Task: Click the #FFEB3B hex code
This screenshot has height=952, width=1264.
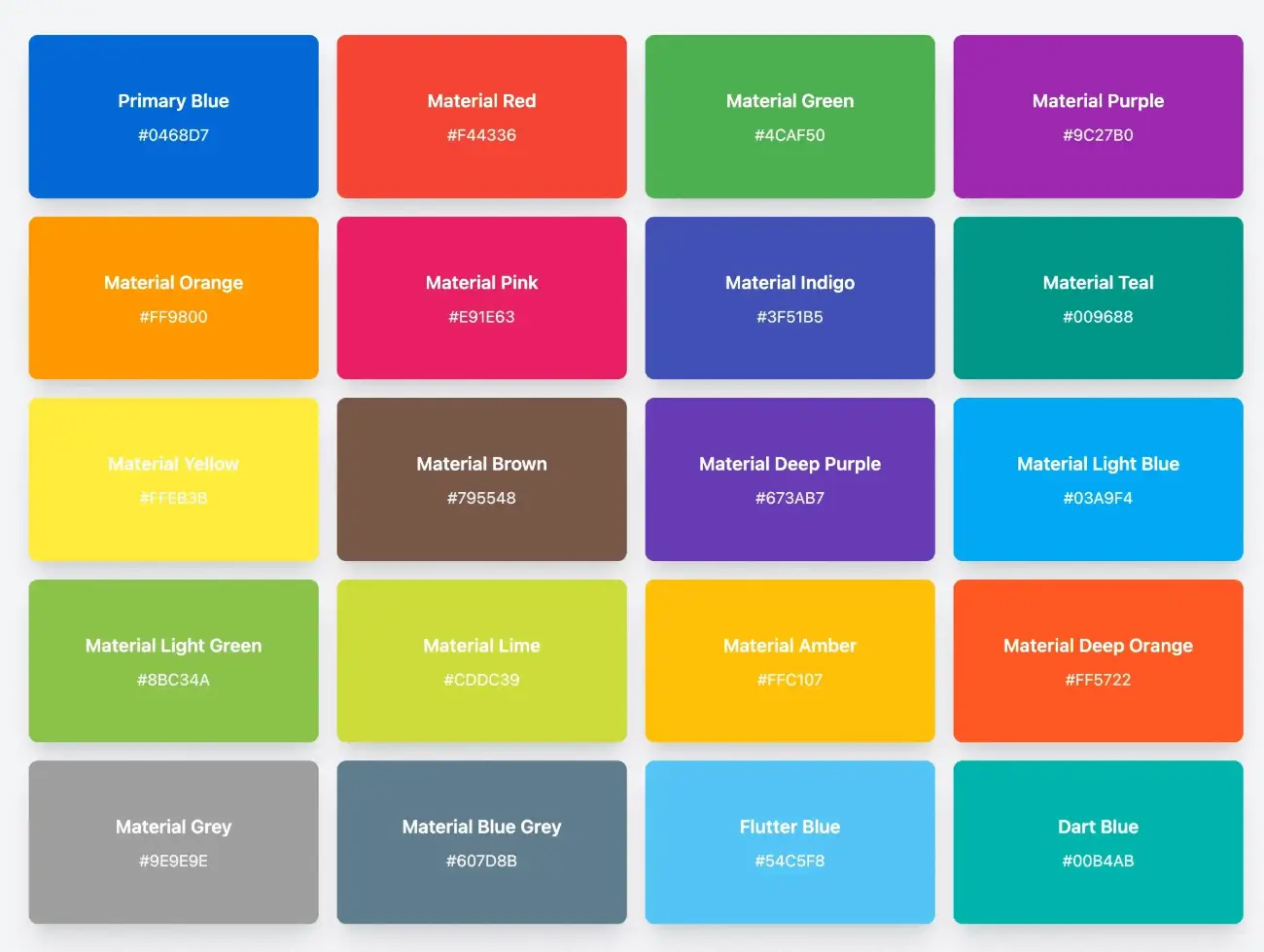Action: click(x=173, y=498)
